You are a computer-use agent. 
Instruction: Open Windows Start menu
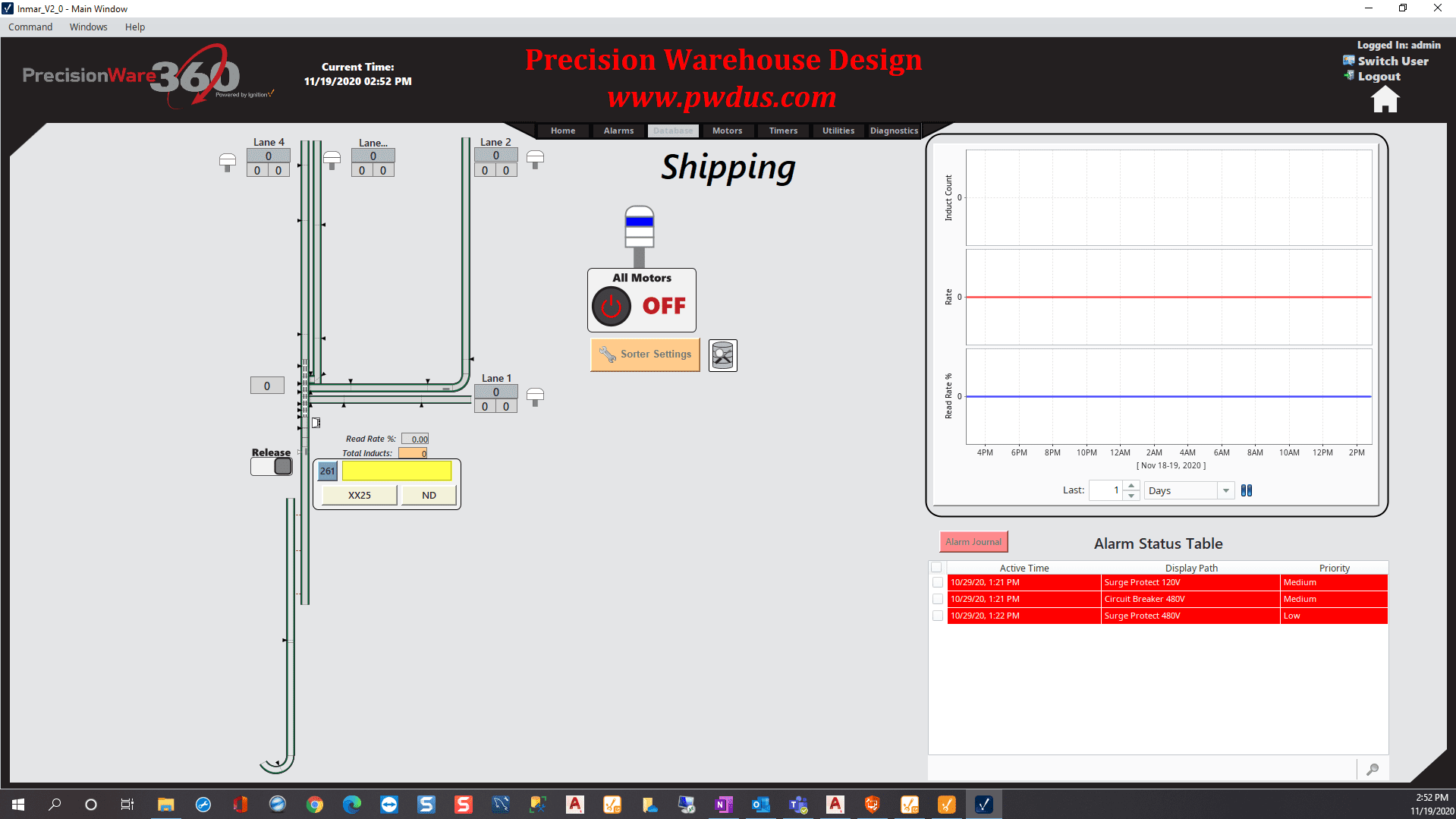(18, 805)
